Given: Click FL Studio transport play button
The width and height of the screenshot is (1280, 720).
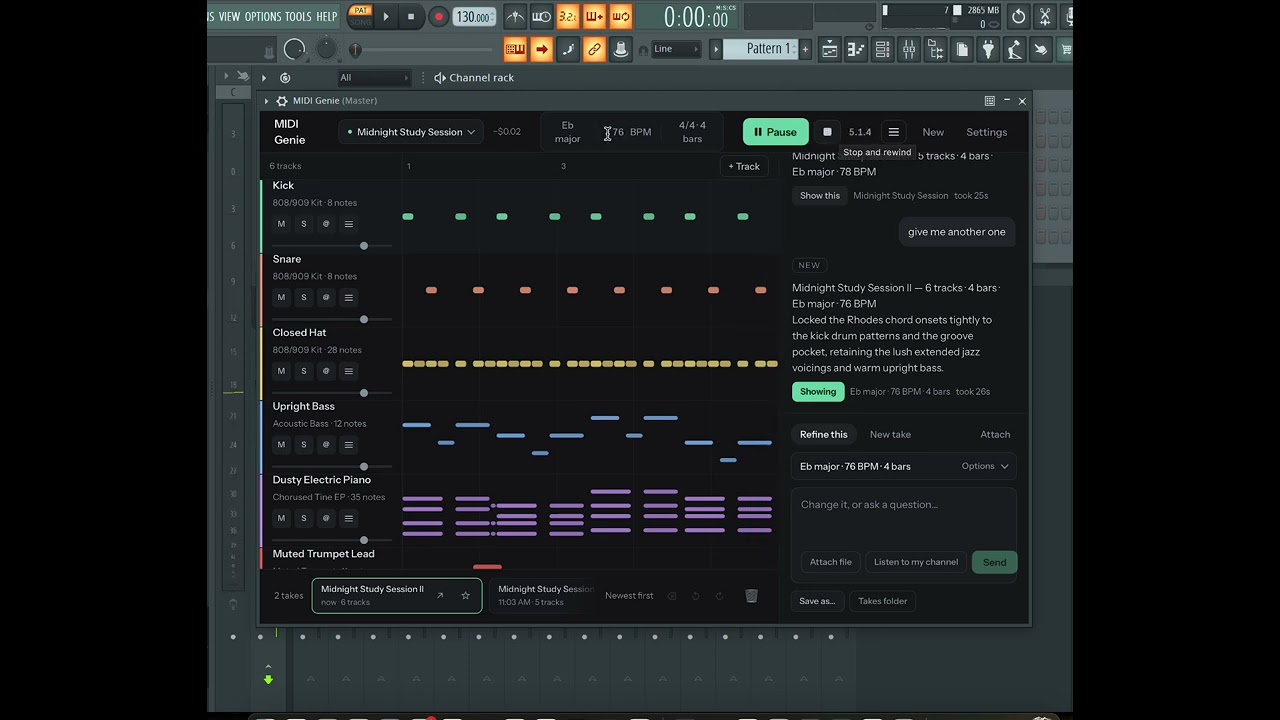Looking at the screenshot, I should 386,16.
